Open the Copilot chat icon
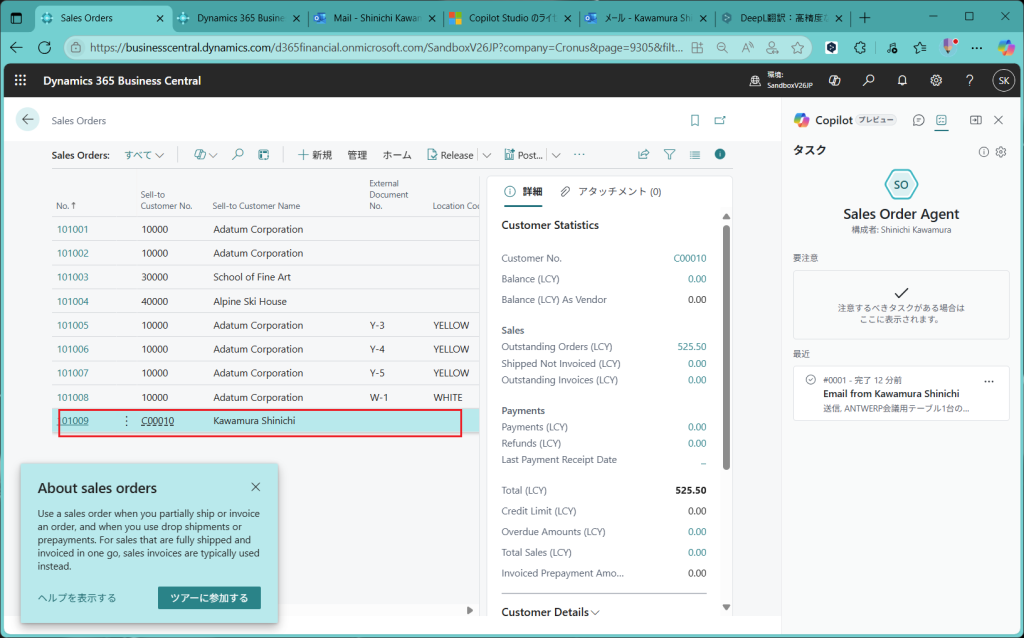Screen dimensions: 1024x638 click(x=919, y=120)
